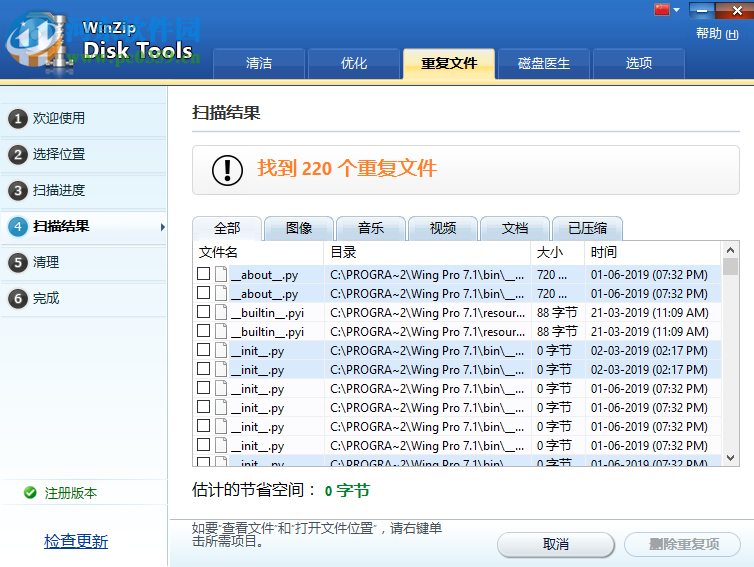Click scrollbar up arrow in results list

pyautogui.click(x=730, y=250)
